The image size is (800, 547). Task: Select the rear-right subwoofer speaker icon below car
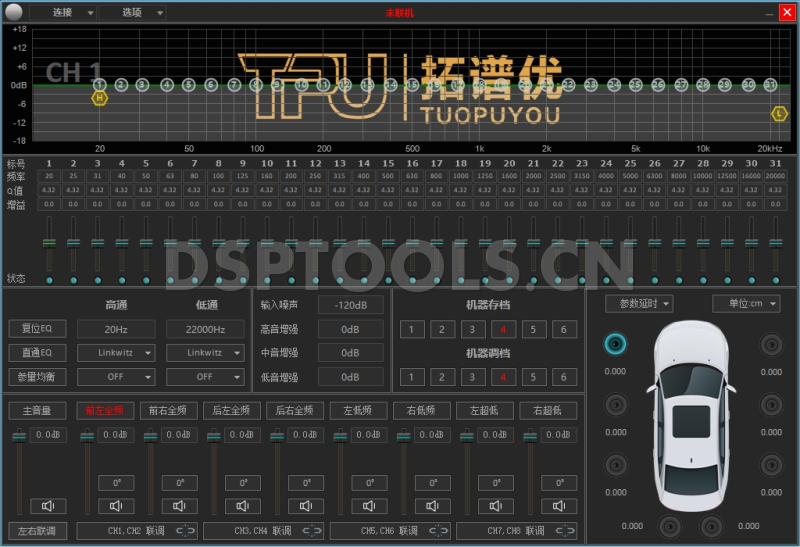click(x=711, y=526)
